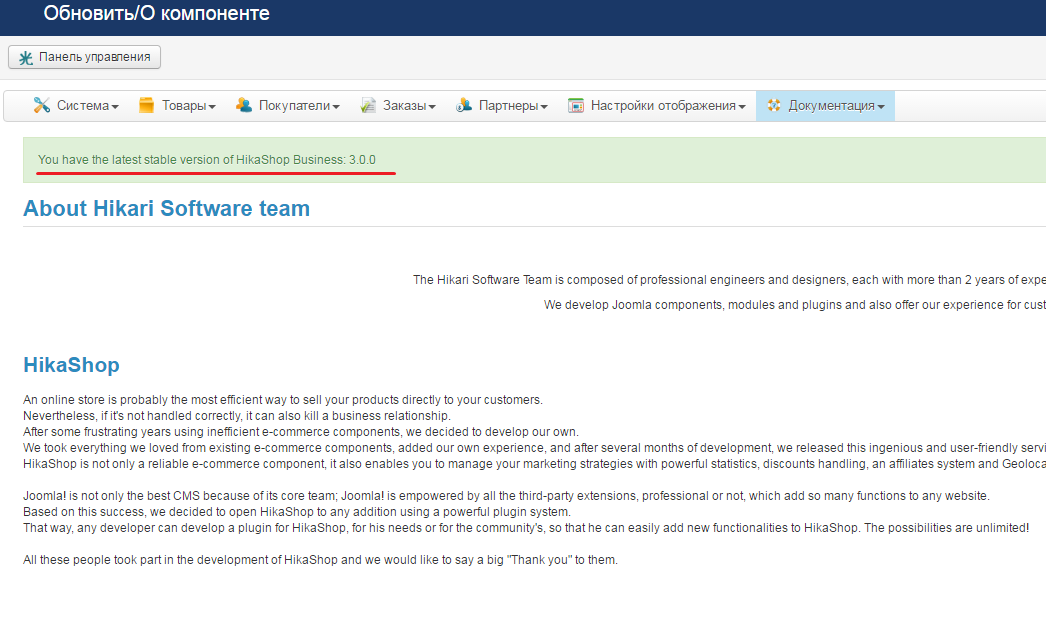The height and width of the screenshot is (636, 1046).
Task: Click the Обновить/О компоненте page title
Action: click(157, 13)
